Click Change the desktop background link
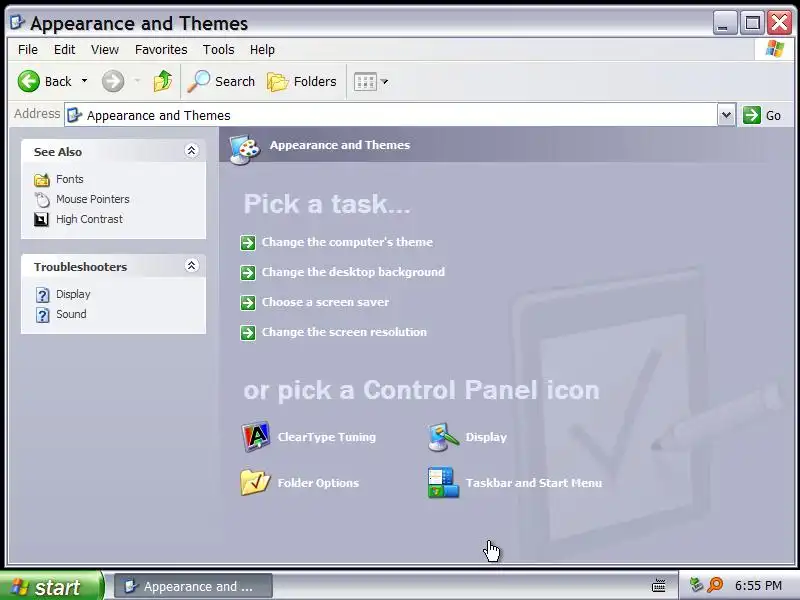Image resolution: width=800 pixels, height=600 pixels. pyautogui.click(x=353, y=272)
